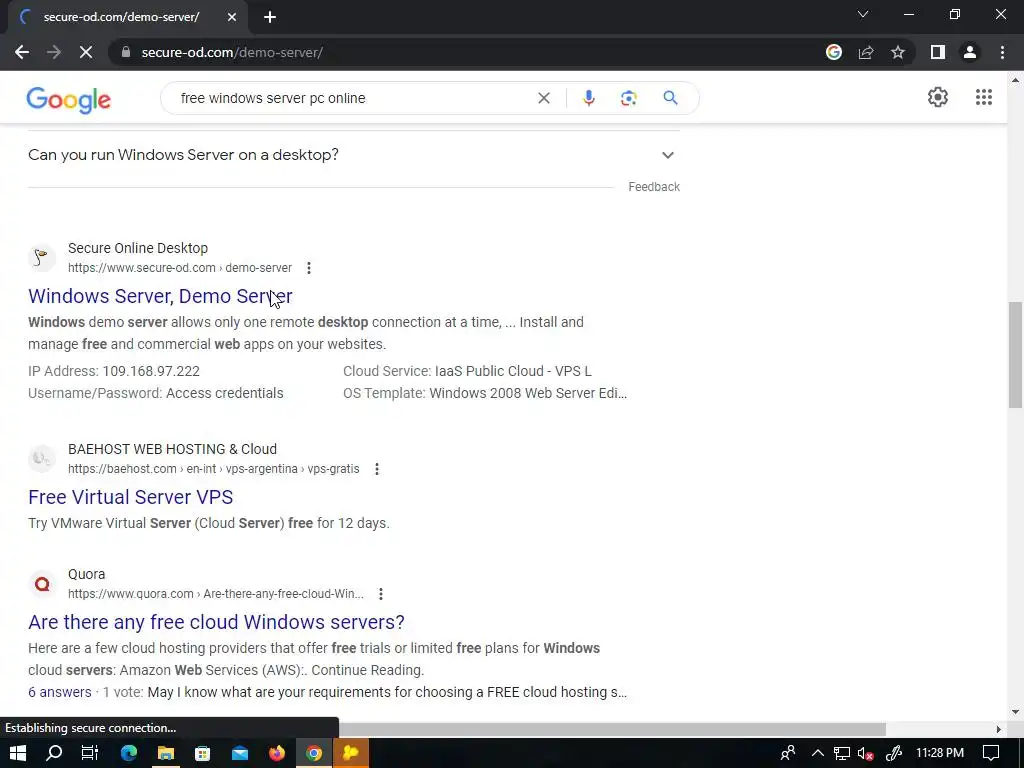Click the horizontal scrollbar at bottom

(612, 729)
